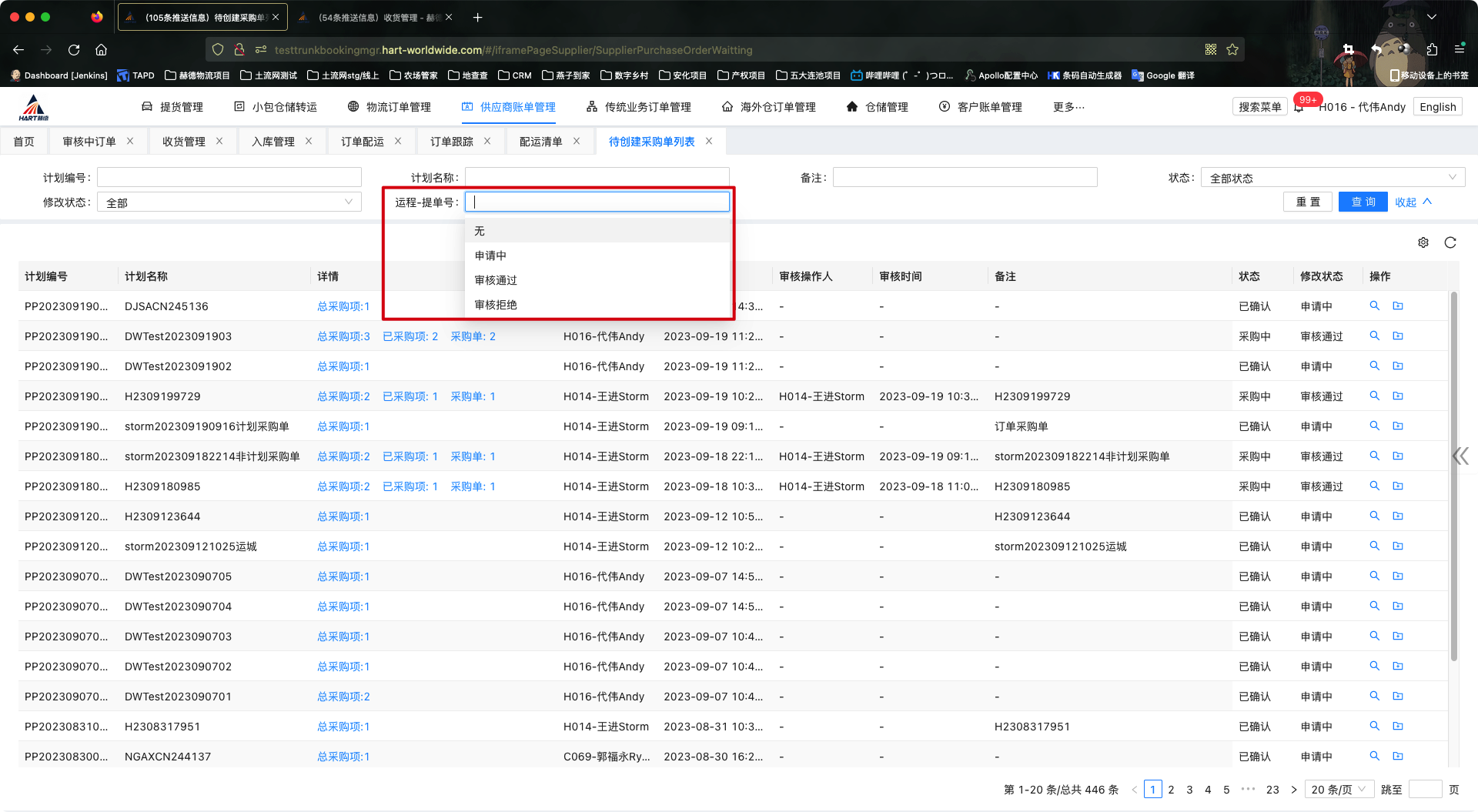This screenshot has height=812, width=1478.
Task: Click the 查询 search button
Action: click(x=1363, y=202)
